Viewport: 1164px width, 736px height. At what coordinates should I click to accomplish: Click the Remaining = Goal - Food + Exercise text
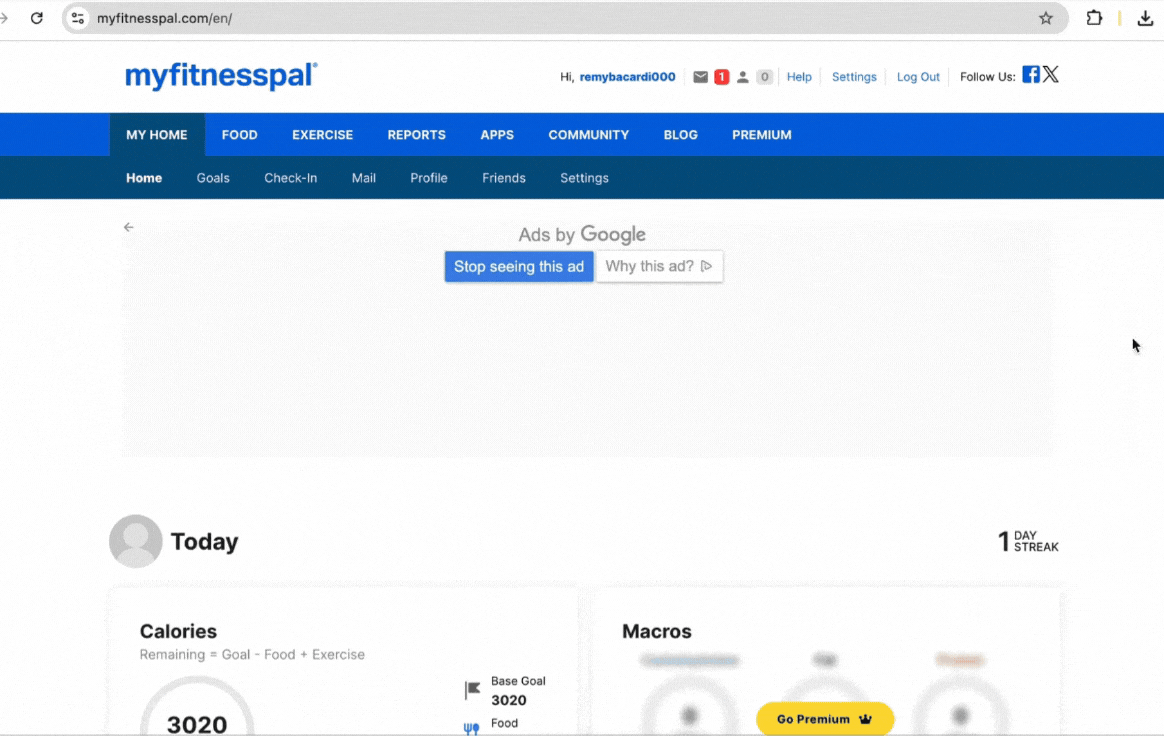point(252,654)
